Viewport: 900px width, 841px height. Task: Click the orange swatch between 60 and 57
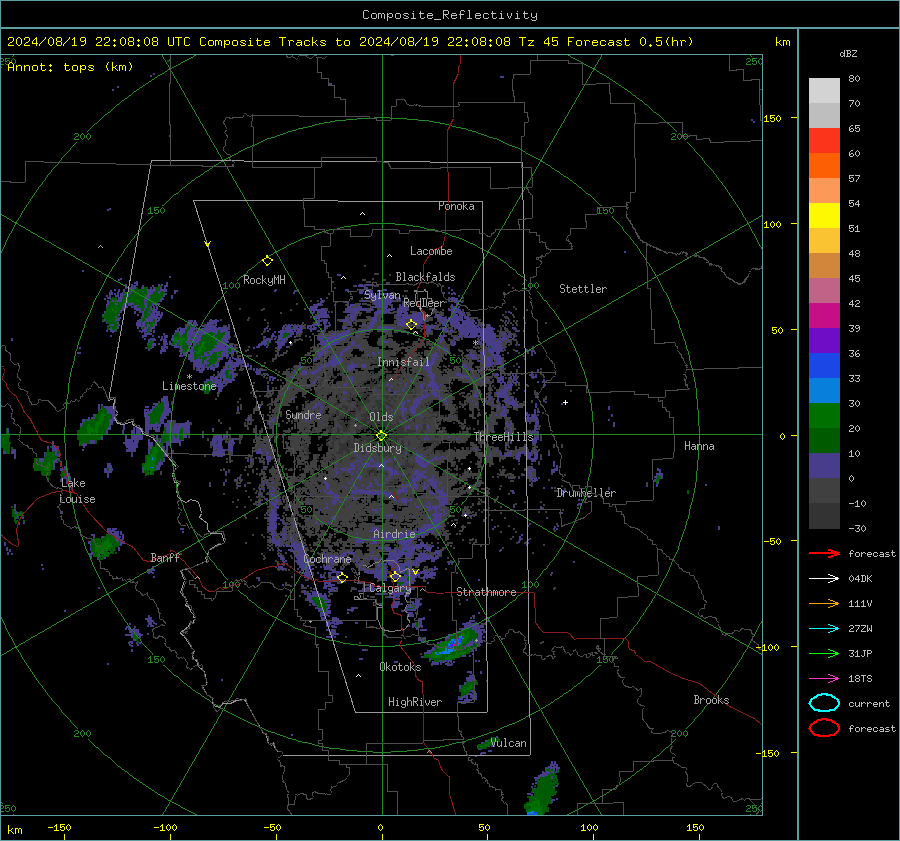pyautogui.click(x=824, y=166)
